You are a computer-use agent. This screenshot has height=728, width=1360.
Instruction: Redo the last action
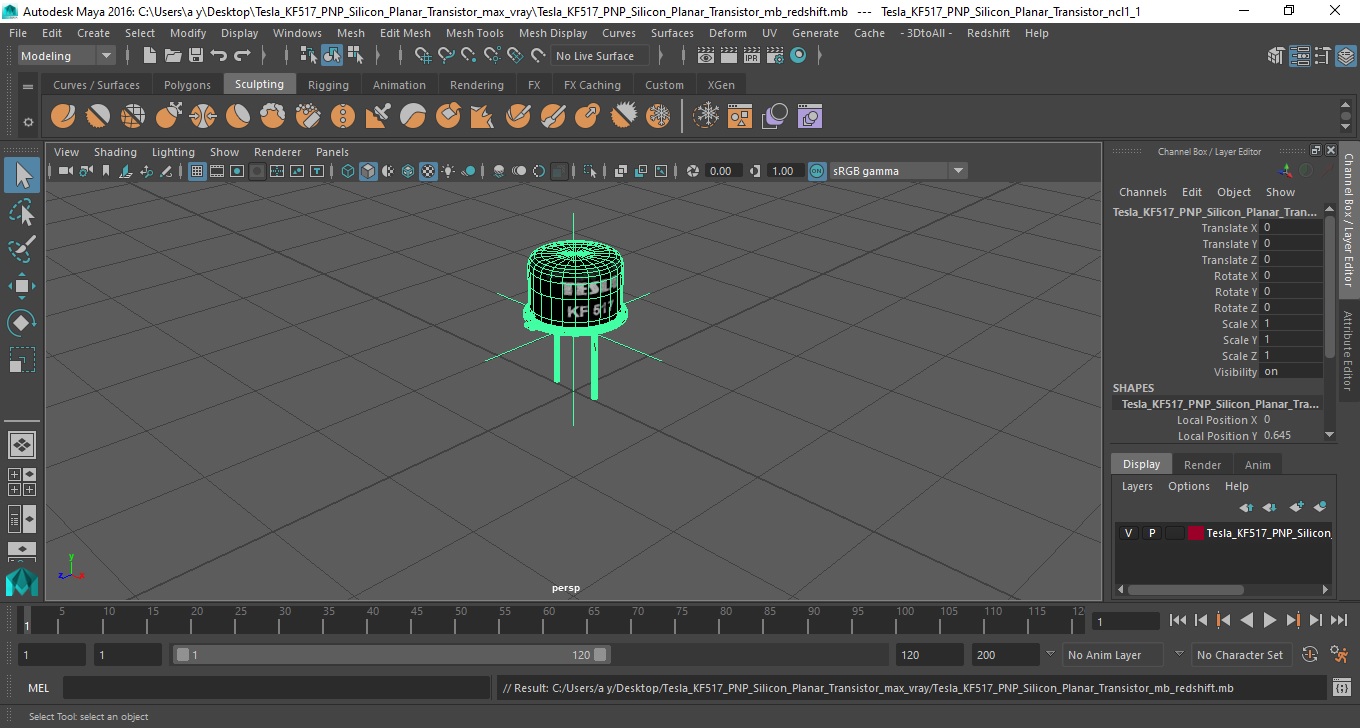click(x=241, y=56)
